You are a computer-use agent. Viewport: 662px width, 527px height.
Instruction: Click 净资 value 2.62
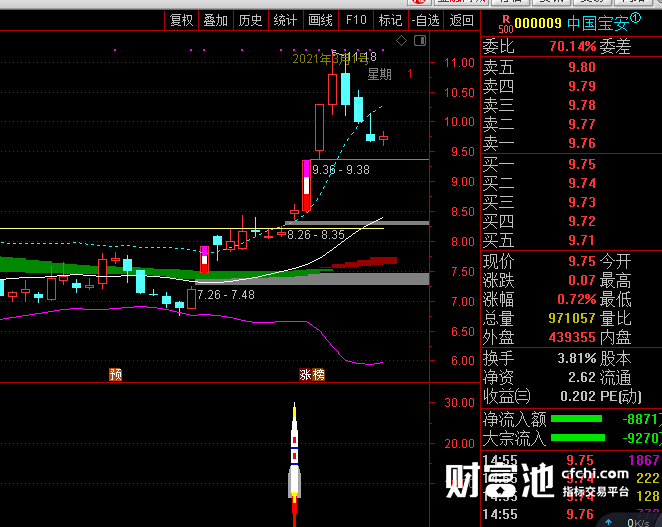point(582,377)
